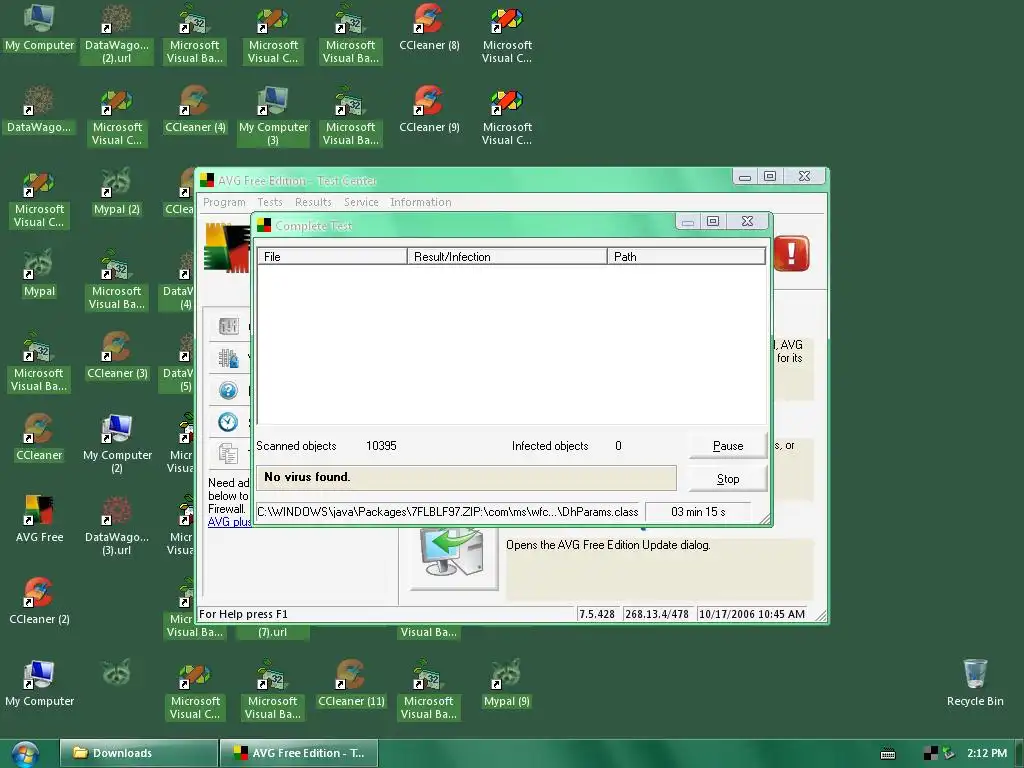Click the on-screen keyboard tray icon
The image size is (1024, 768).
point(888,754)
